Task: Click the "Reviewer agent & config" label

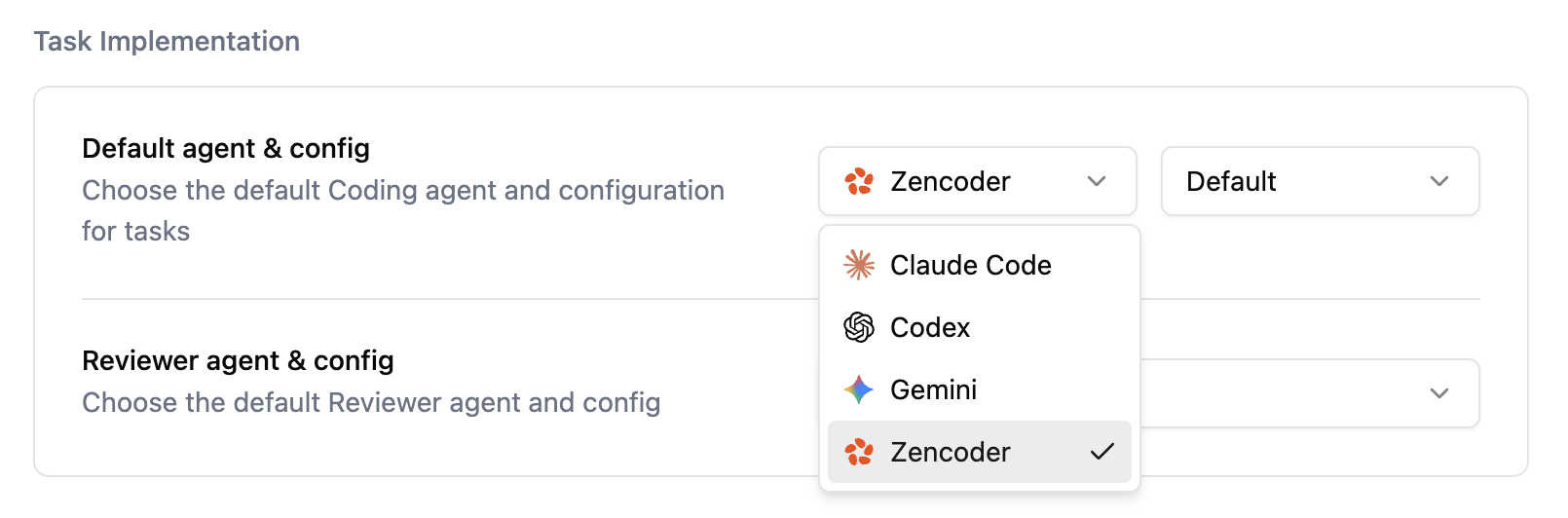Action: coord(238,360)
